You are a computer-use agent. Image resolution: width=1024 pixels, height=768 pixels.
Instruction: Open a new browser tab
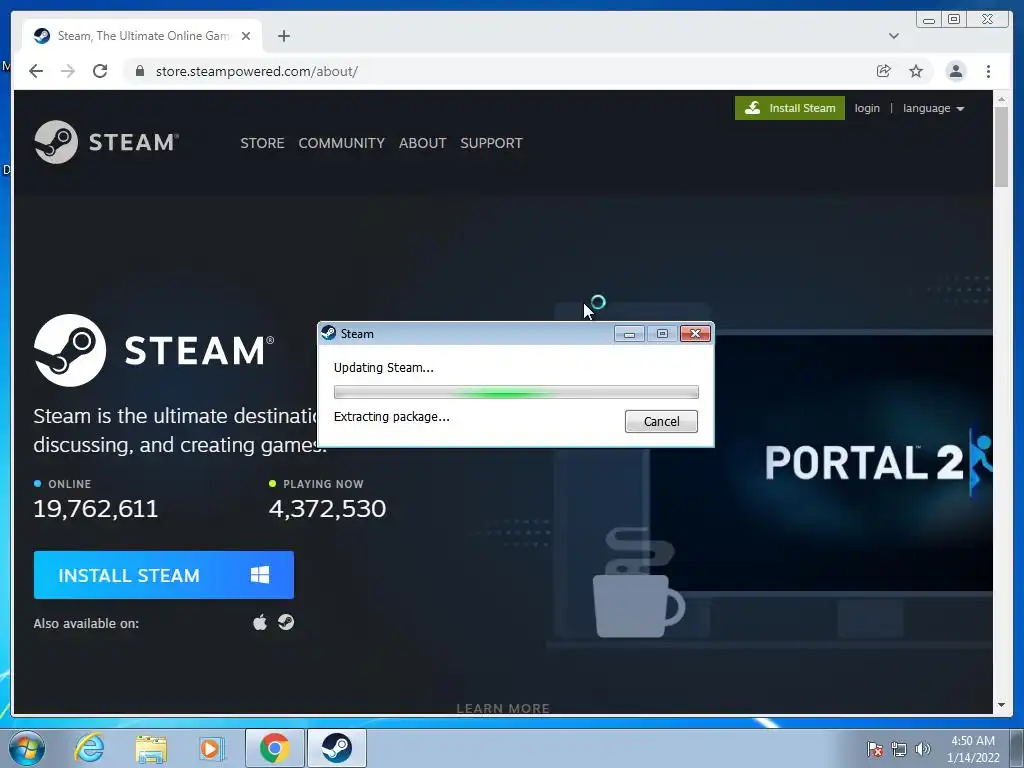283,36
